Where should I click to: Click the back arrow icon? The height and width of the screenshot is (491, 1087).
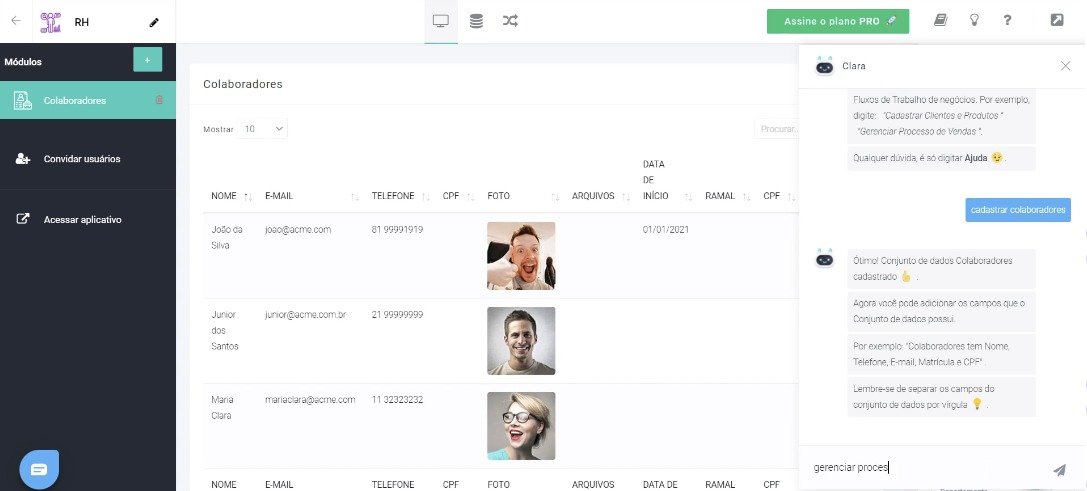tap(16, 21)
